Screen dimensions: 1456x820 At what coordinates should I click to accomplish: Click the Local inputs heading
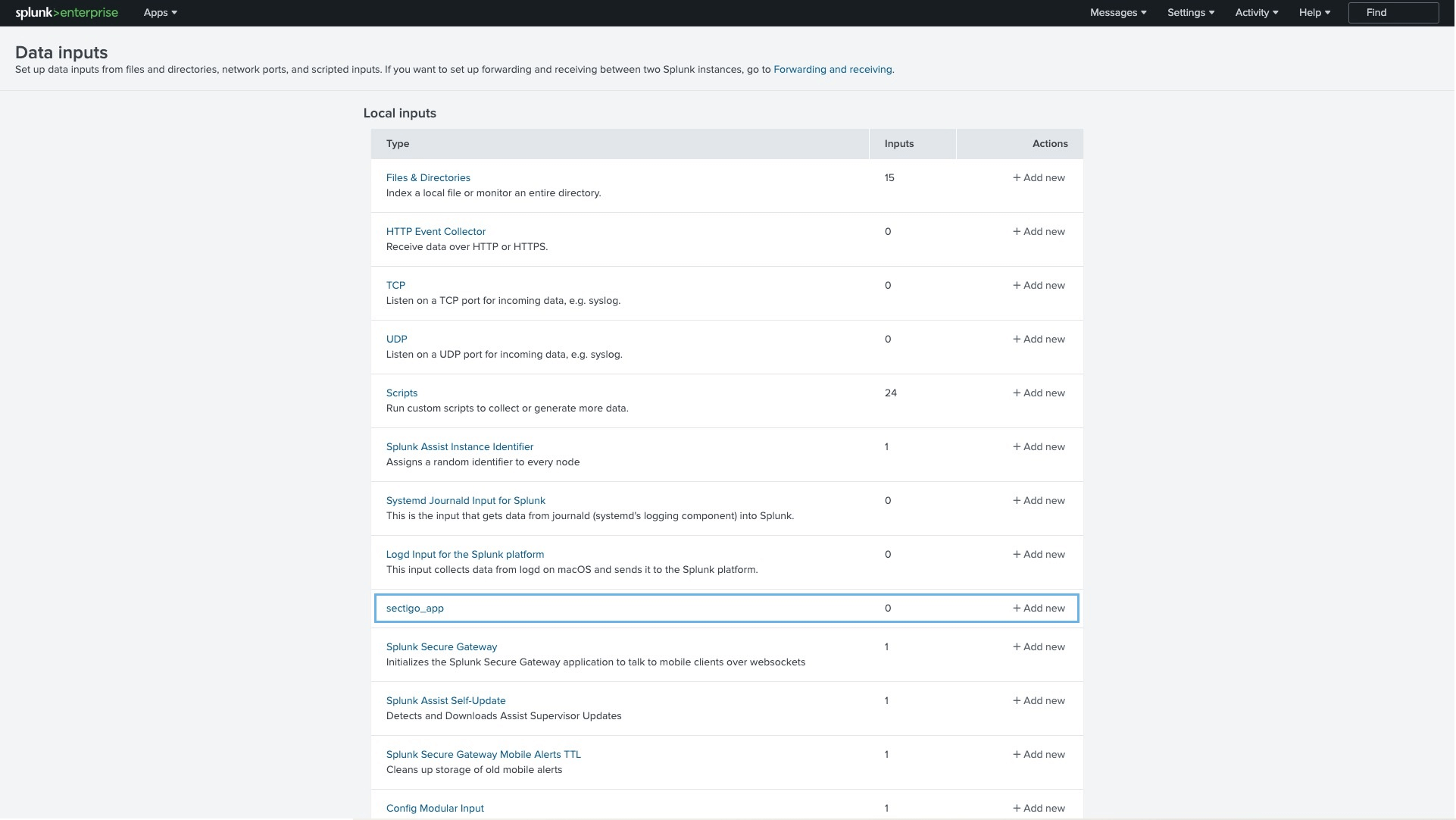pos(399,114)
